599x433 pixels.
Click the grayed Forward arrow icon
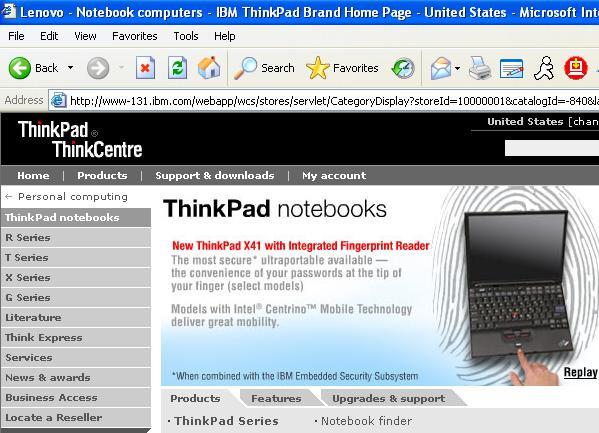click(x=98, y=68)
